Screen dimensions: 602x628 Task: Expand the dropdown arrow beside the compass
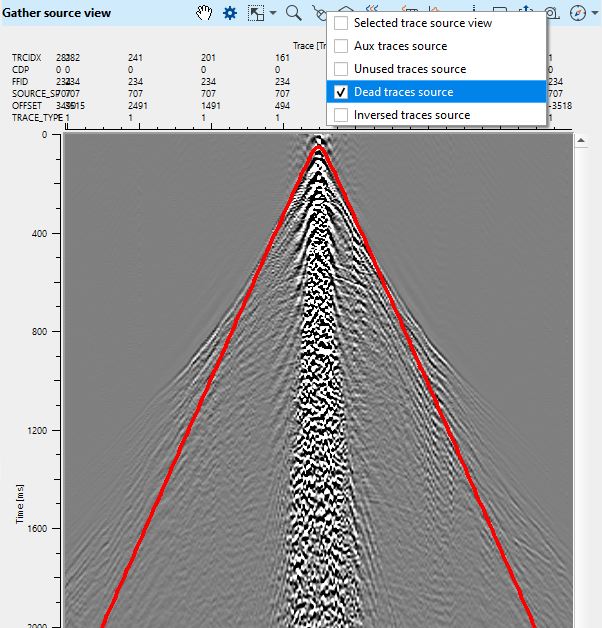[x=594, y=13]
